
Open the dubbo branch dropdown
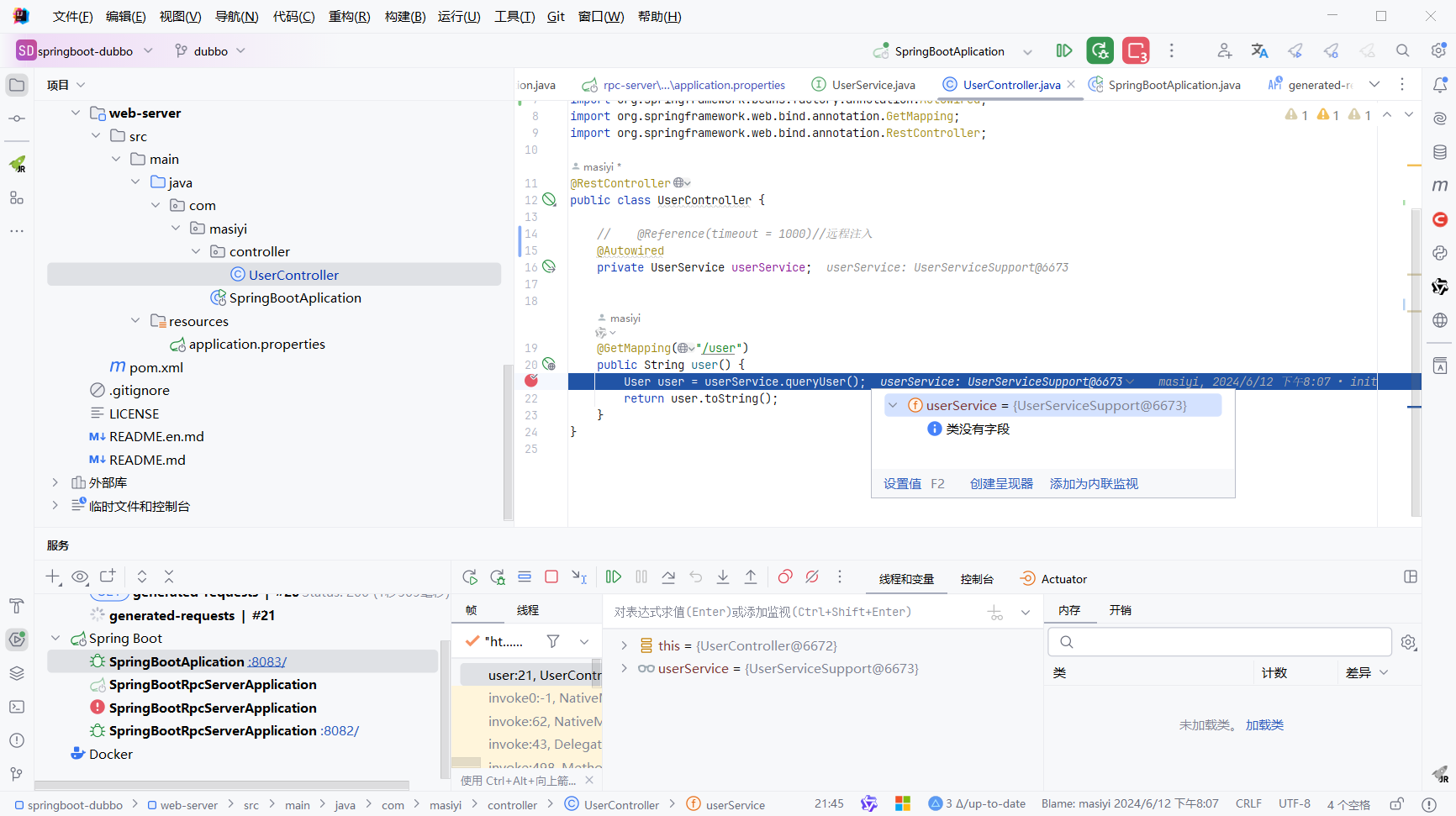[x=210, y=51]
